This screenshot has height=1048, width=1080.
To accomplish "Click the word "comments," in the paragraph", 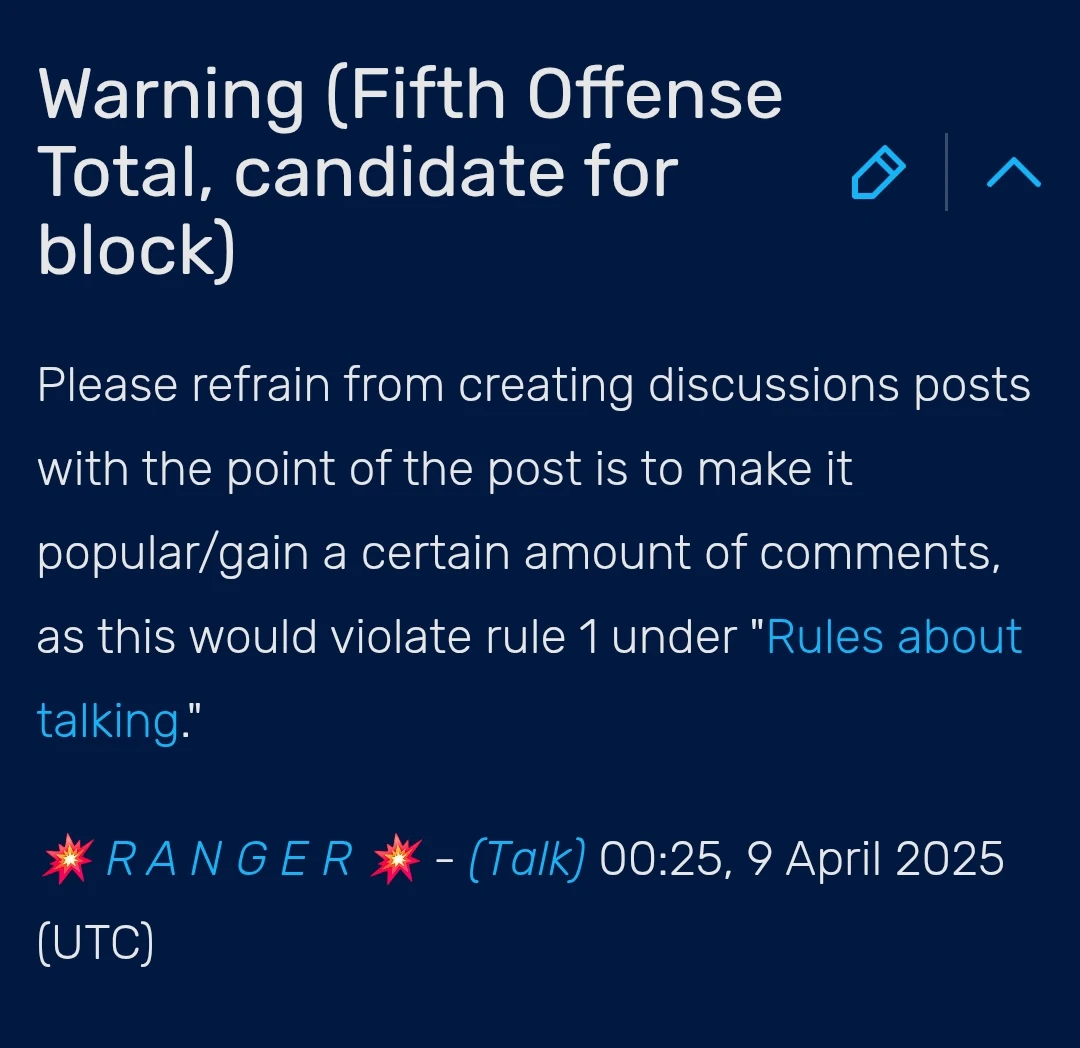I will (911, 553).
